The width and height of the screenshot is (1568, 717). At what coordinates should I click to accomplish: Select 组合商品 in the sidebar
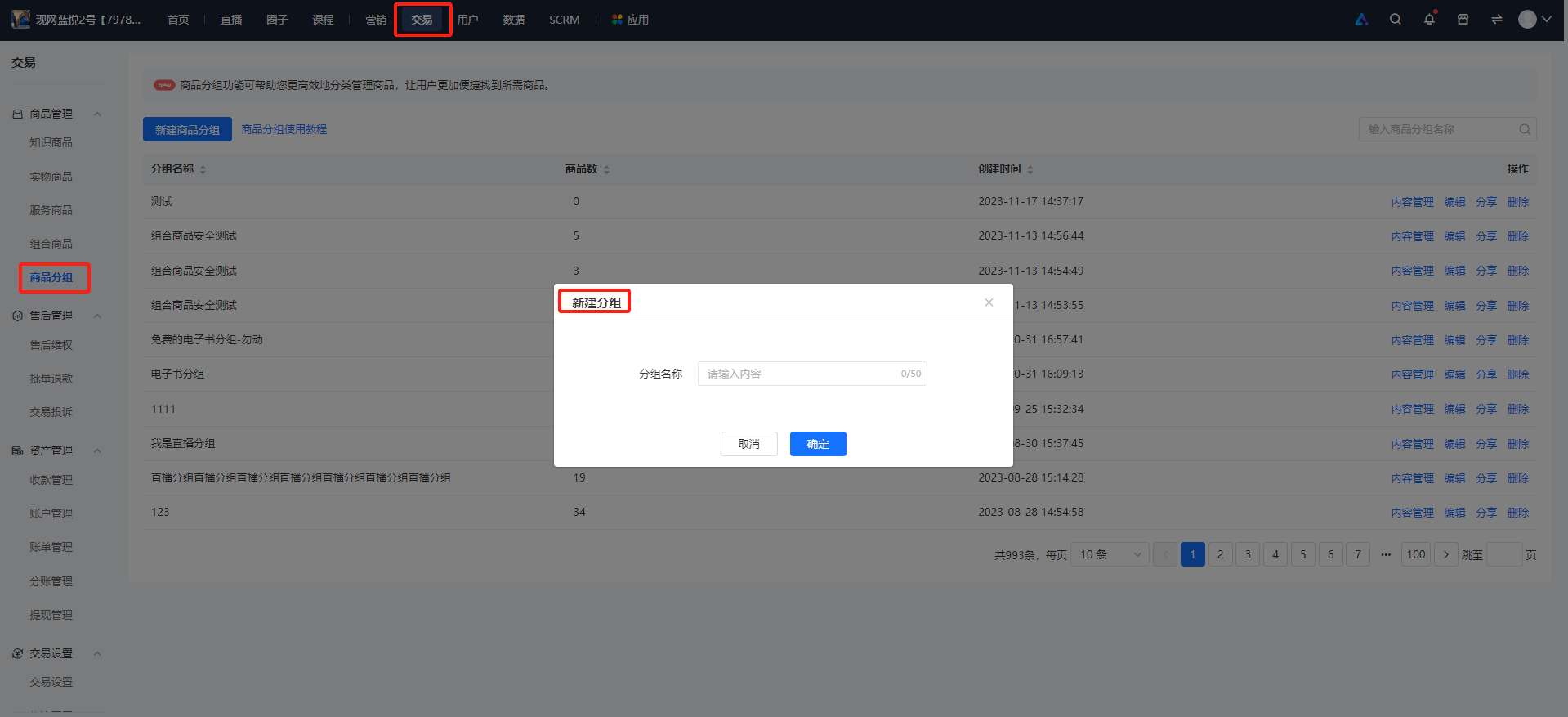click(x=51, y=244)
